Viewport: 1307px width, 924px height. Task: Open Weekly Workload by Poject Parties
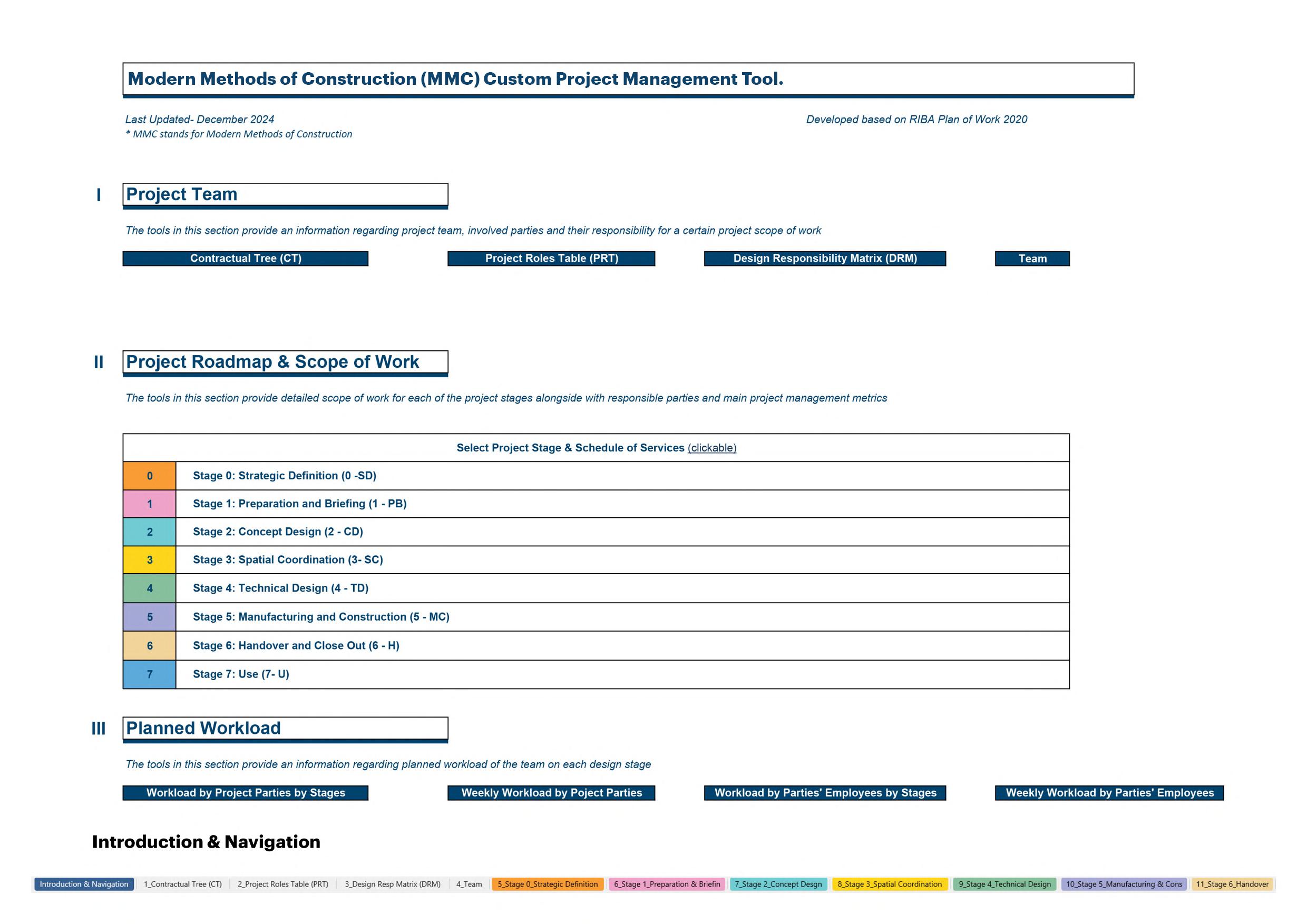[551, 793]
